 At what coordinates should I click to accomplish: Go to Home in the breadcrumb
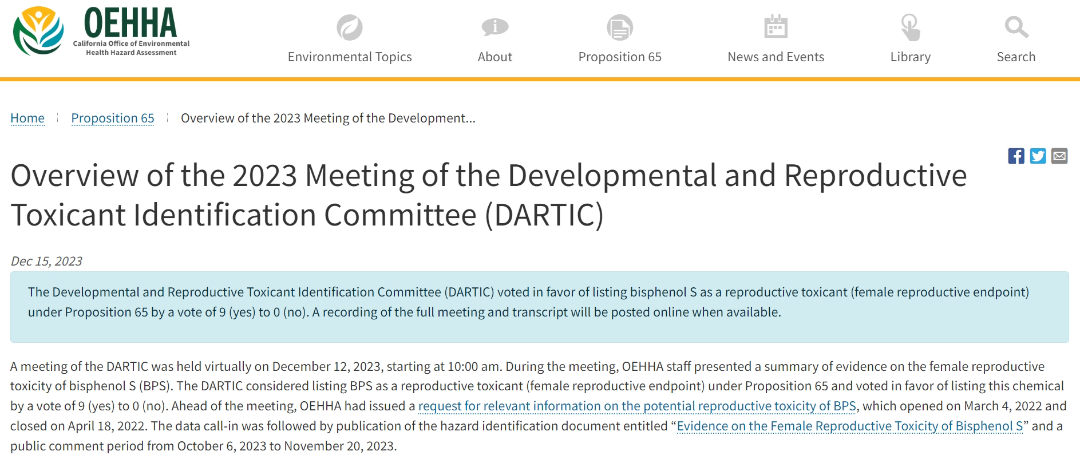[x=27, y=118]
